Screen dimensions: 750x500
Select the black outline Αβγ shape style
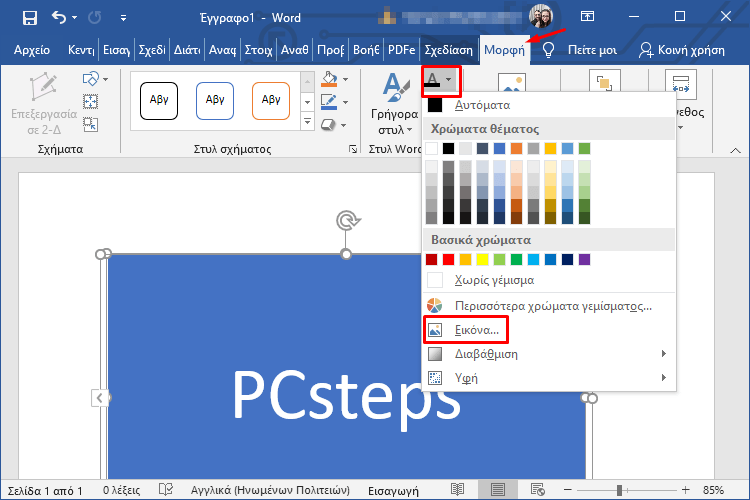pos(159,100)
